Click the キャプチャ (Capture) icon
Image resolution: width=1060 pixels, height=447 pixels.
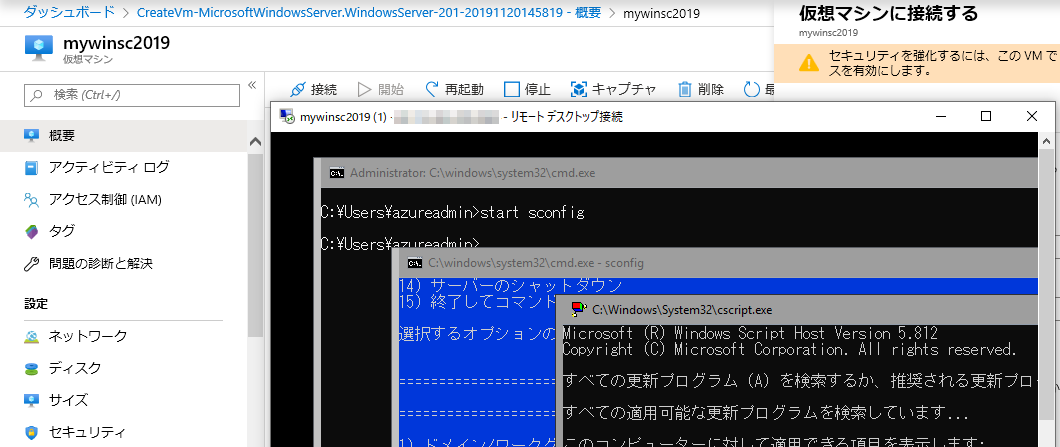(x=579, y=89)
